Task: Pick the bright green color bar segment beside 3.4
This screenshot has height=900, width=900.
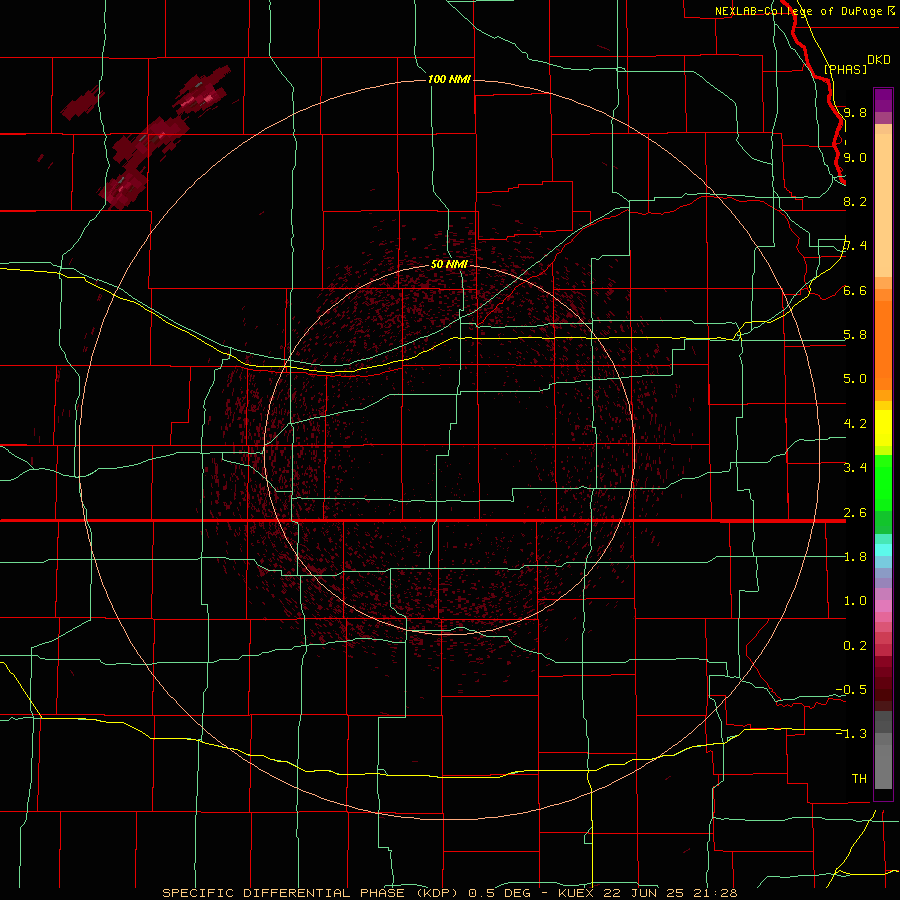Action: tap(883, 481)
